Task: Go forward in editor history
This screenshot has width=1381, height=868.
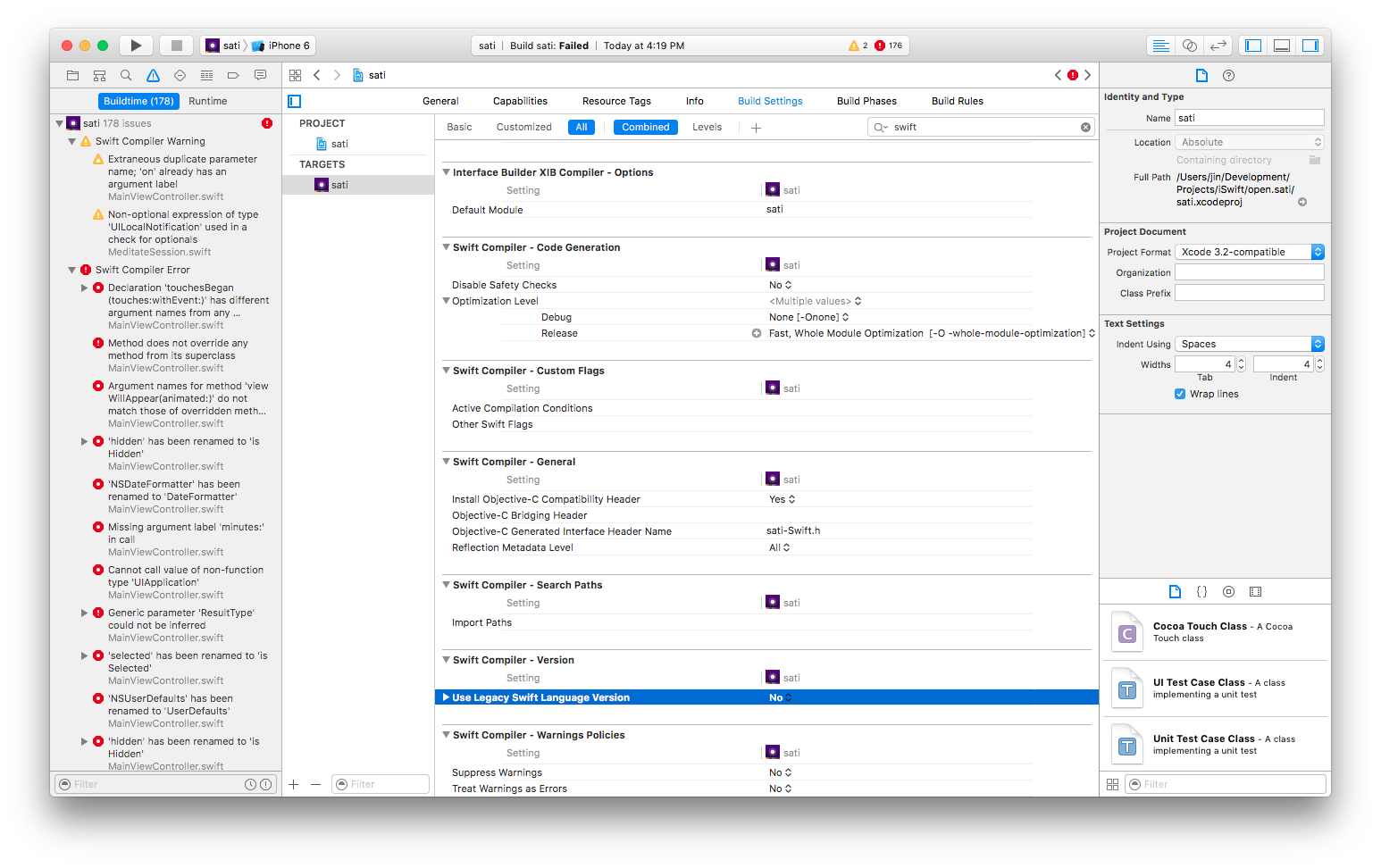Action: 337,75
